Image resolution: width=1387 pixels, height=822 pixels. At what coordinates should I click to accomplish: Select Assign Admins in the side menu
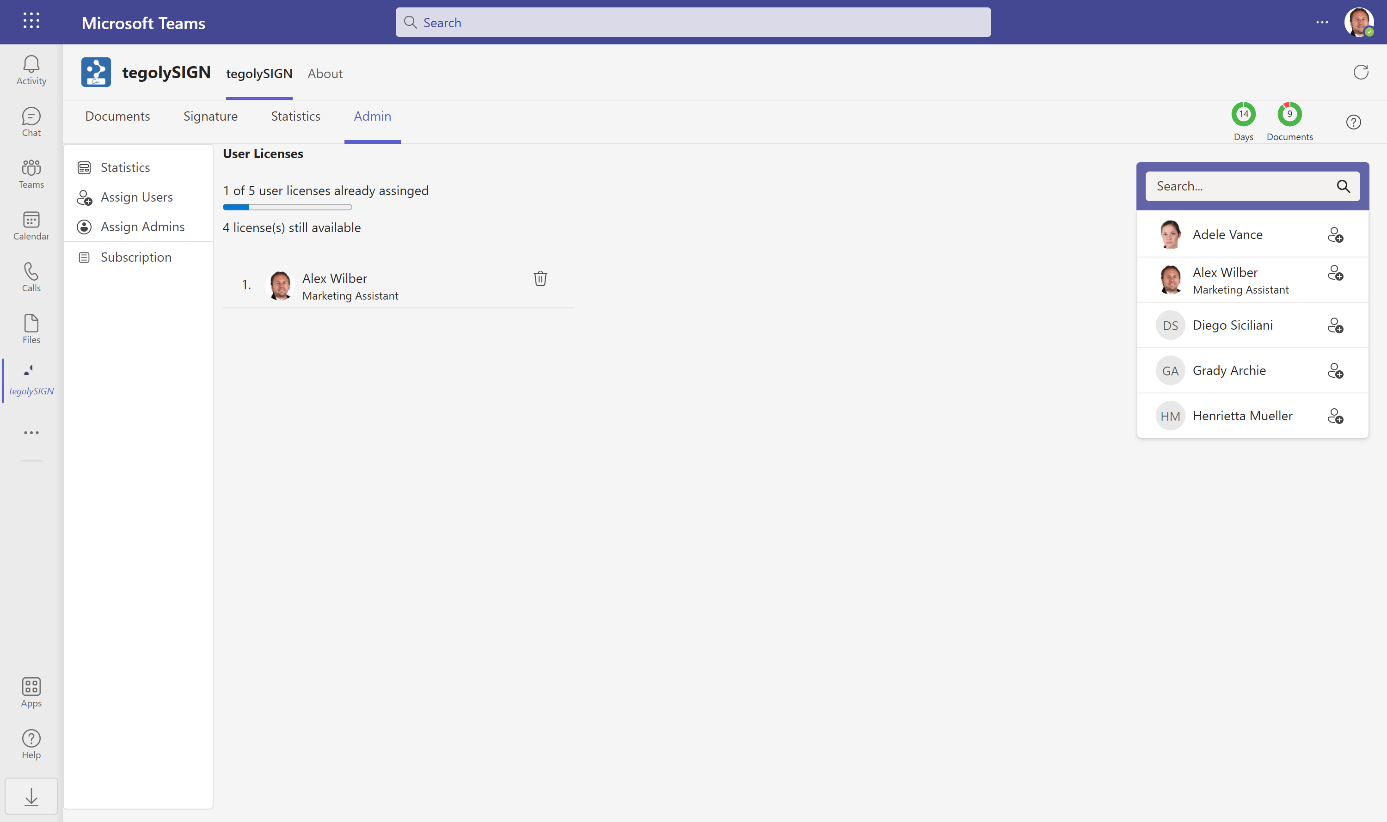[142, 227]
